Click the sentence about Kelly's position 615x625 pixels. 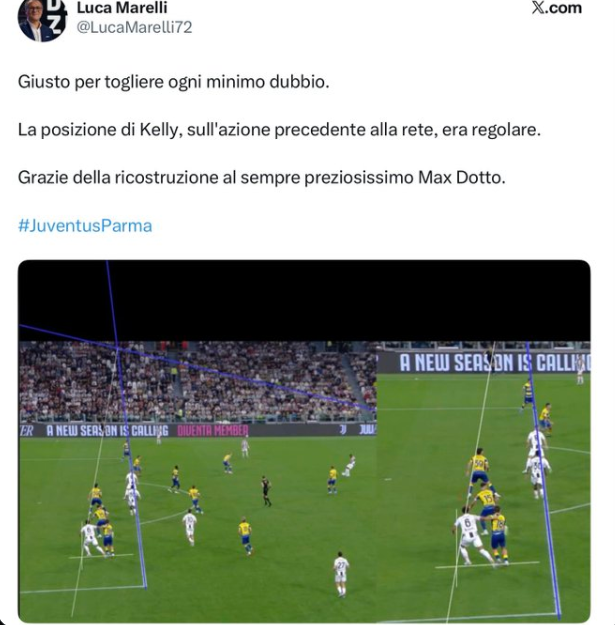click(279, 130)
